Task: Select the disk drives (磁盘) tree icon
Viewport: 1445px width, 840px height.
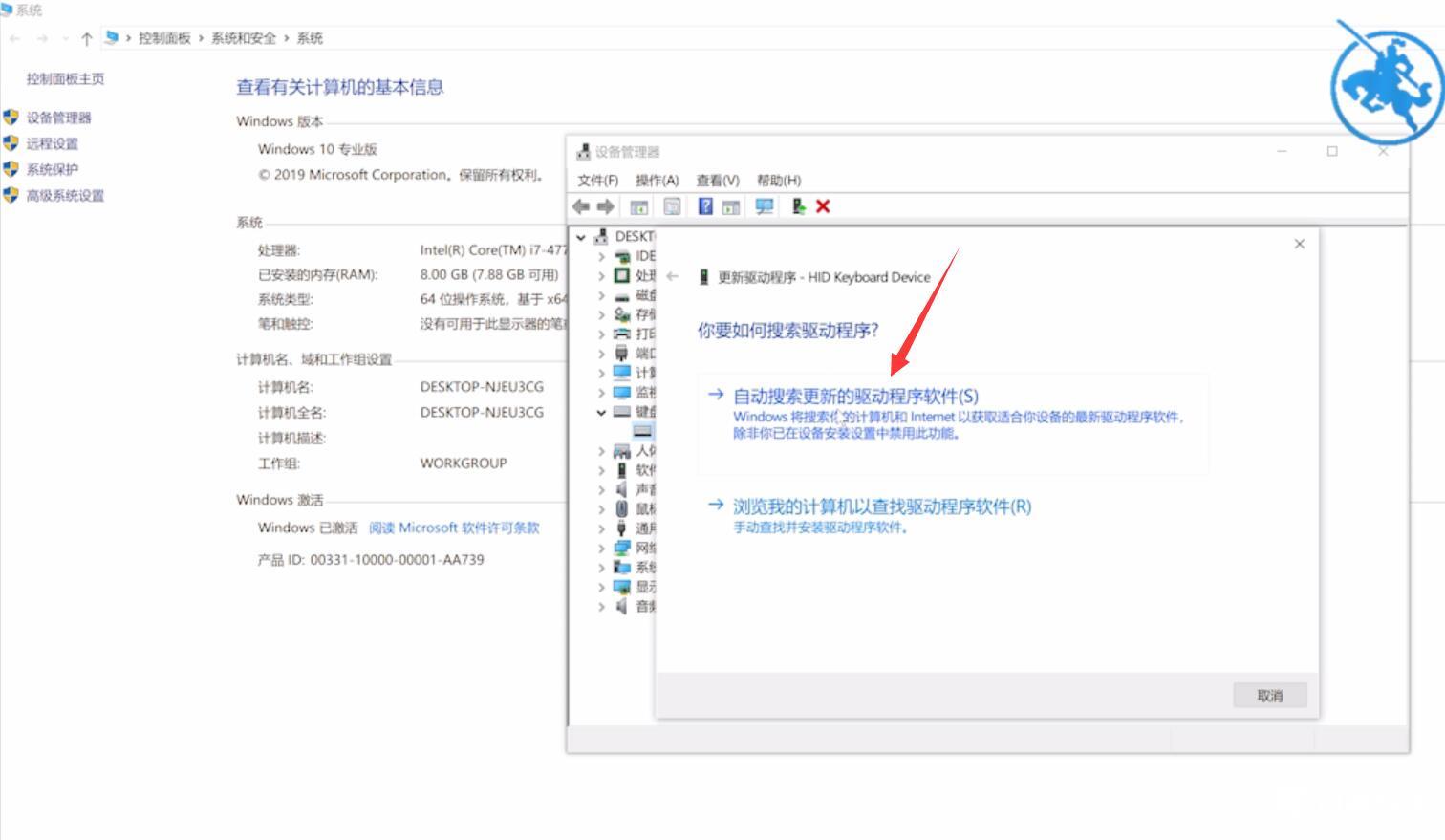Action: 622,295
